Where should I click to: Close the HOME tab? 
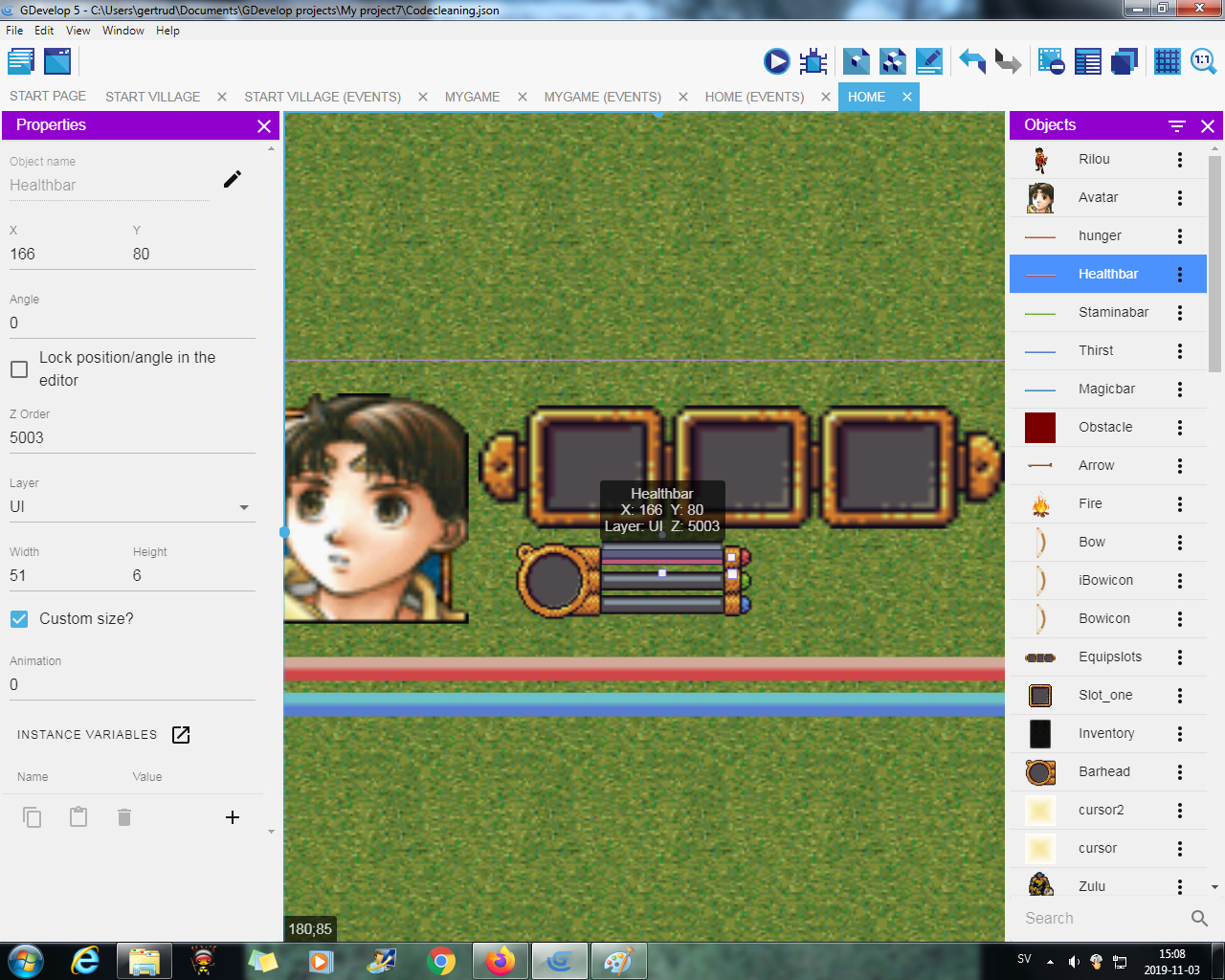click(907, 97)
